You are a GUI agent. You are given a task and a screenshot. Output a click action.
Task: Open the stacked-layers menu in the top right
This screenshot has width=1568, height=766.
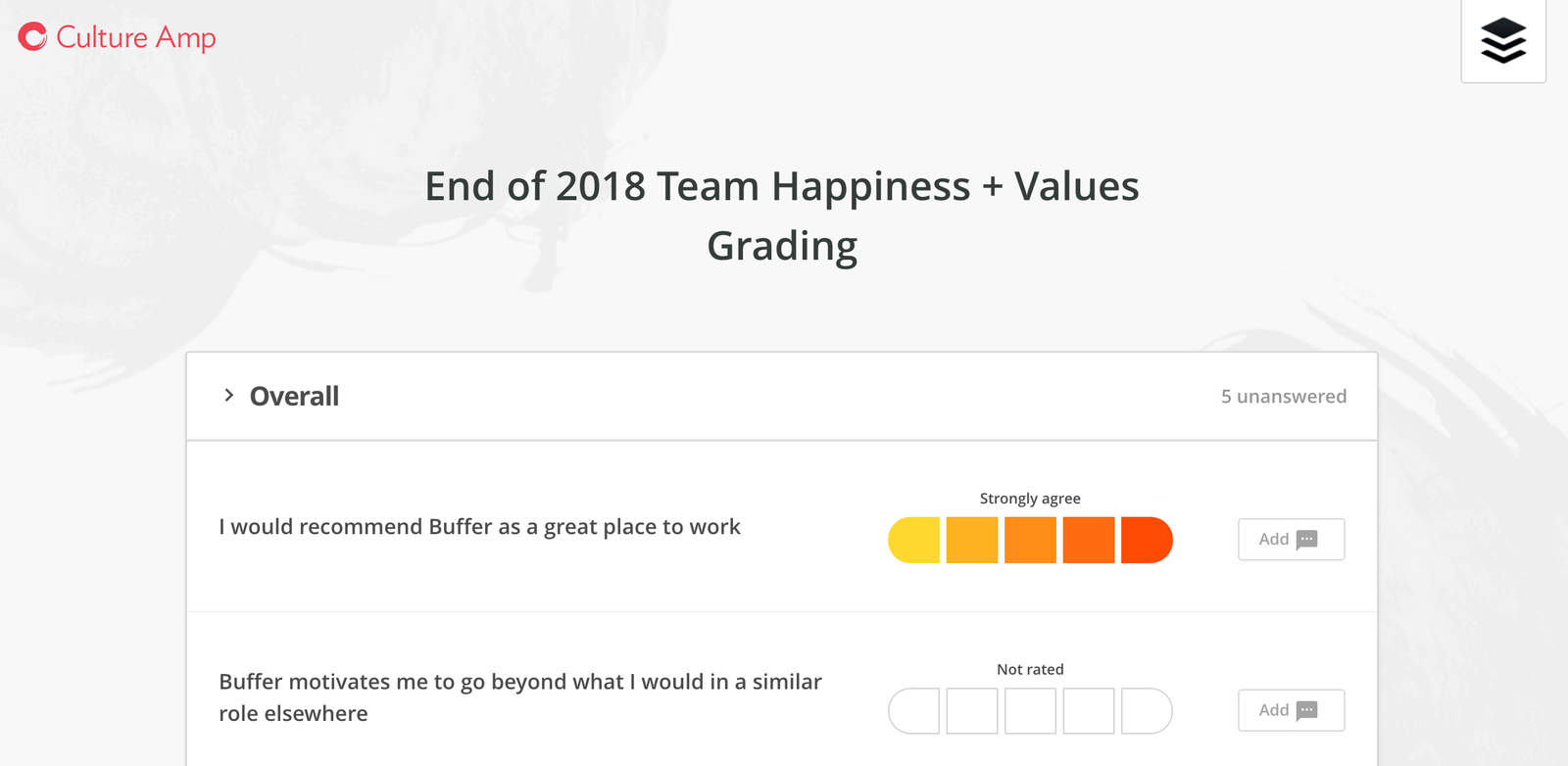[x=1501, y=39]
